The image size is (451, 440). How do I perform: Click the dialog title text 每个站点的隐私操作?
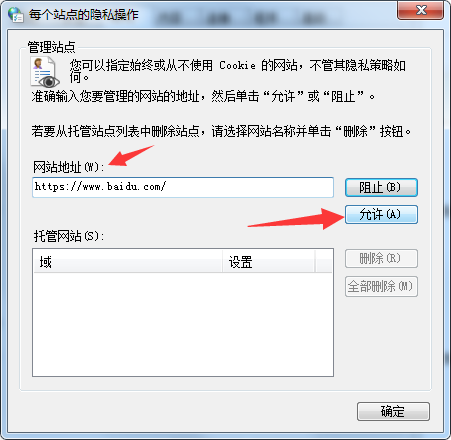point(83,15)
